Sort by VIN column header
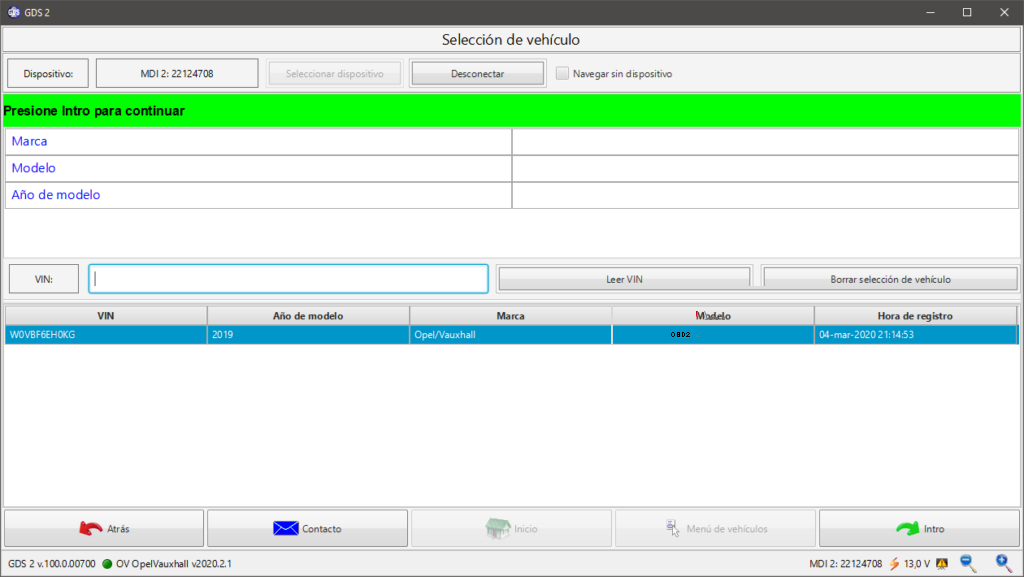1024x577 pixels. [106, 316]
